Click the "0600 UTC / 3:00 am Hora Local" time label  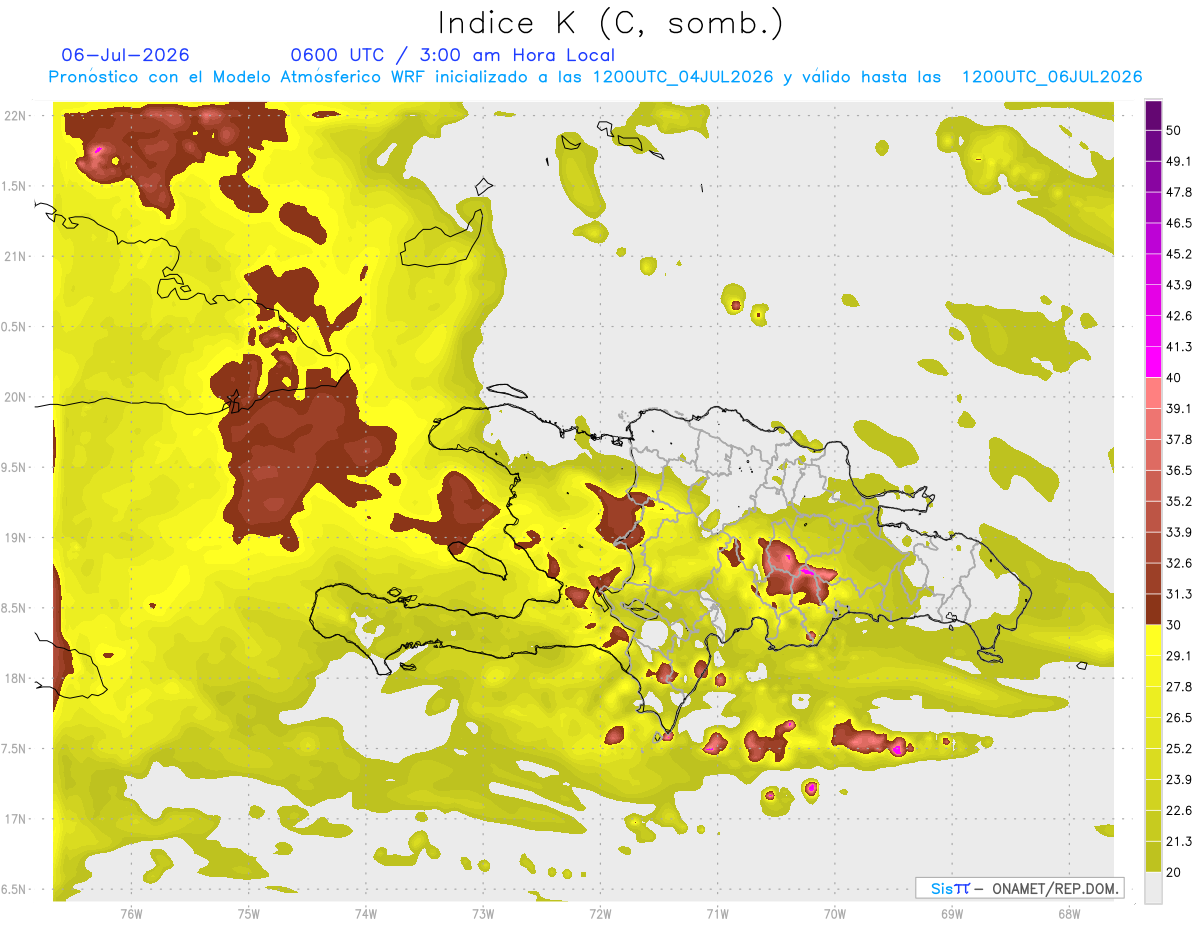tap(452, 55)
